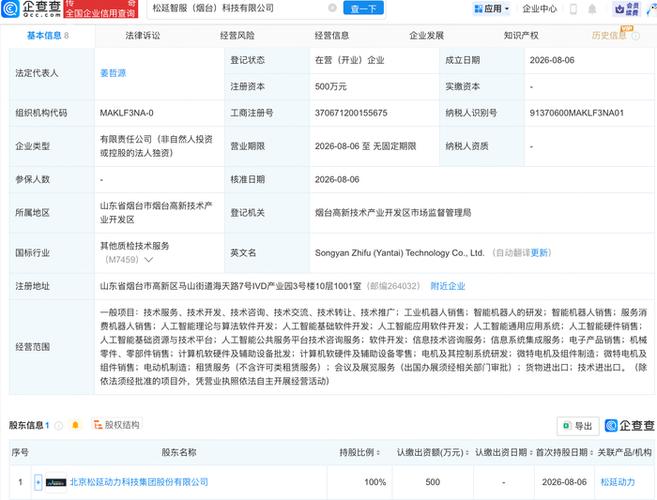Click the arrow icon next to 历史信息
657x500 pixels.
click(x=636, y=36)
